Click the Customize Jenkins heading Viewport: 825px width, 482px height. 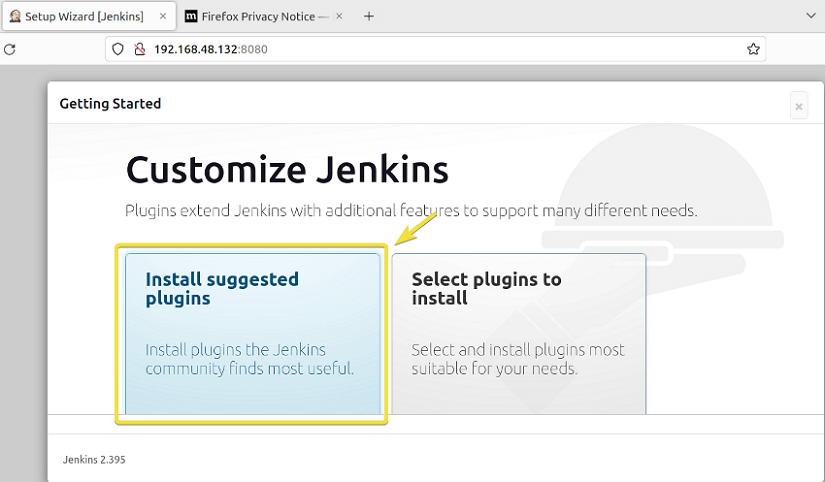[x=287, y=170]
